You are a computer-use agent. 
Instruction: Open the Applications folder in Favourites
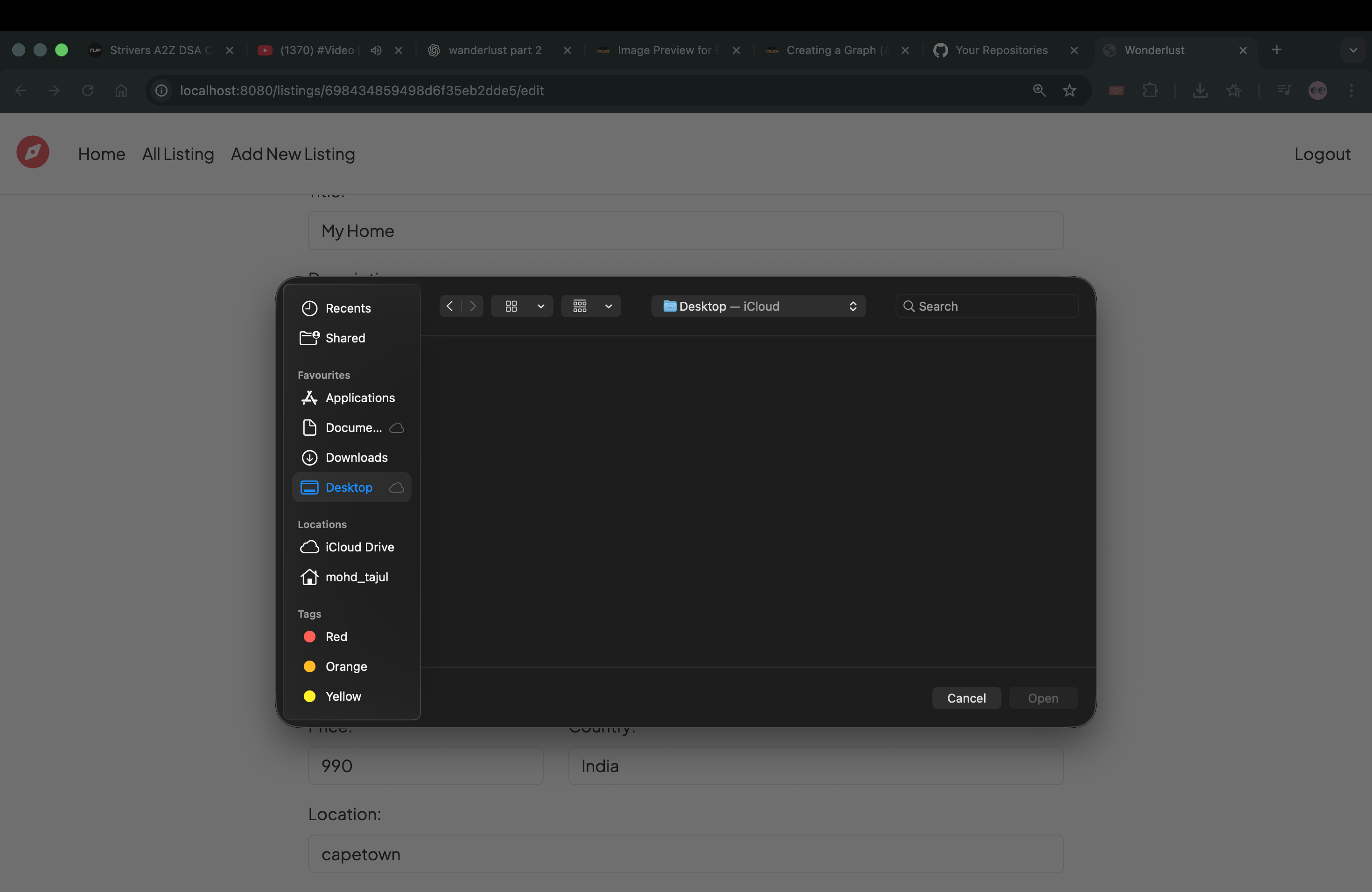click(352, 397)
